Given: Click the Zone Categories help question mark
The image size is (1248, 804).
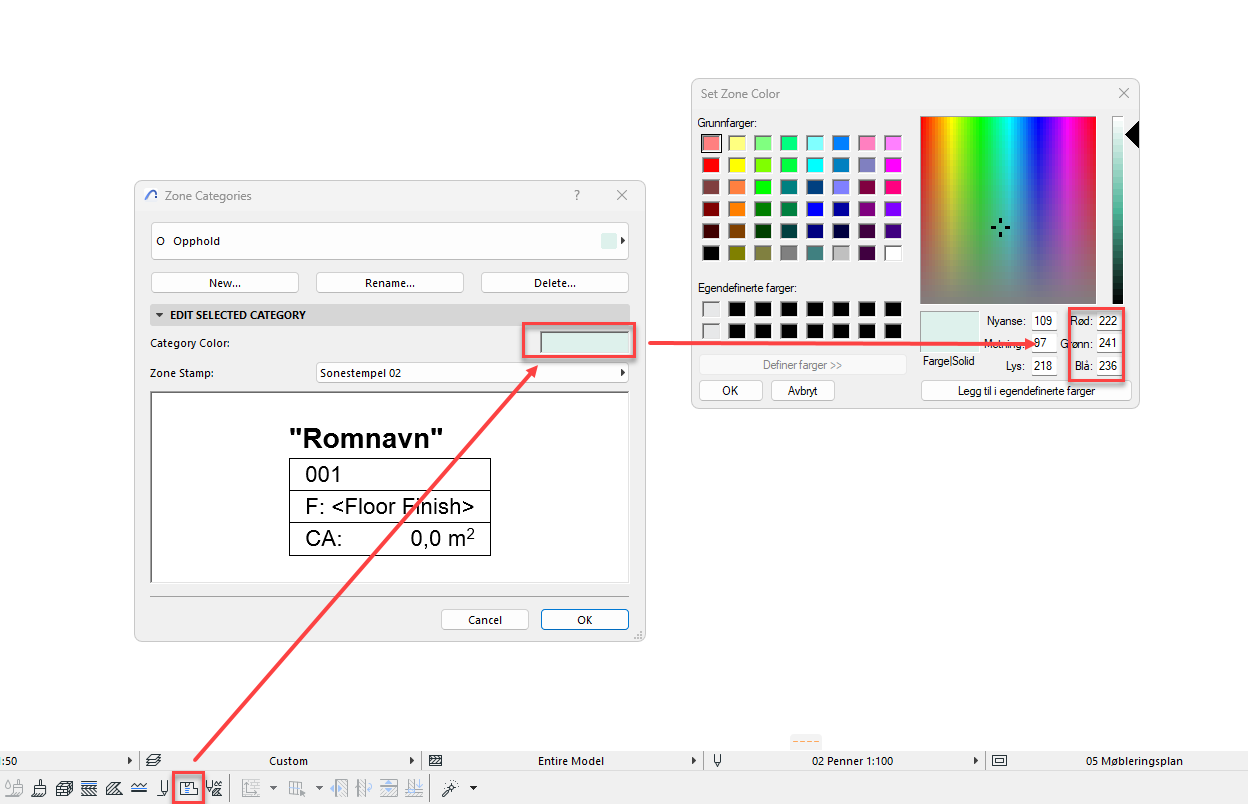Looking at the screenshot, I should pyautogui.click(x=577, y=196).
